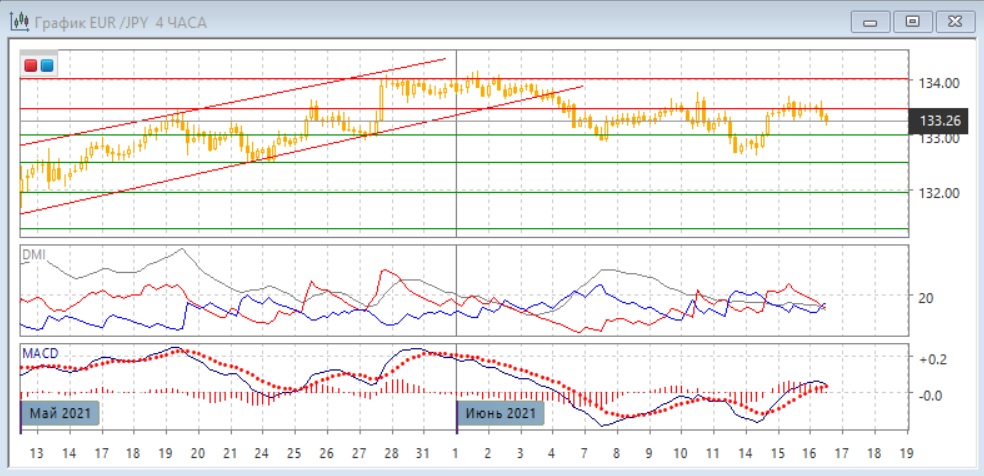
Task: Click the MACD +0.2 axis label
Action: (x=932, y=358)
